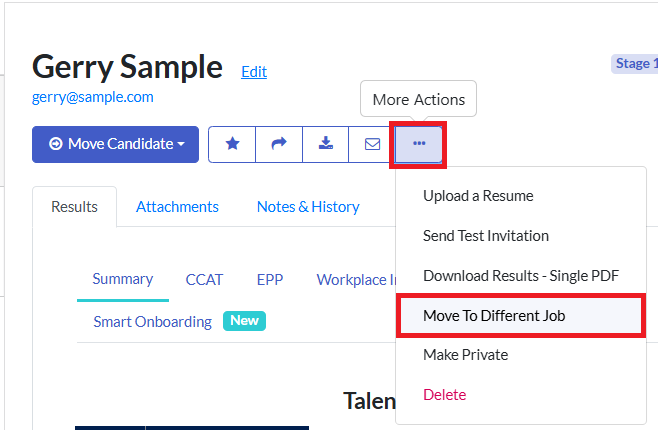
Task: Open the Smart Onboarding tab
Action: pyautogui.click(x=152, y=322)
